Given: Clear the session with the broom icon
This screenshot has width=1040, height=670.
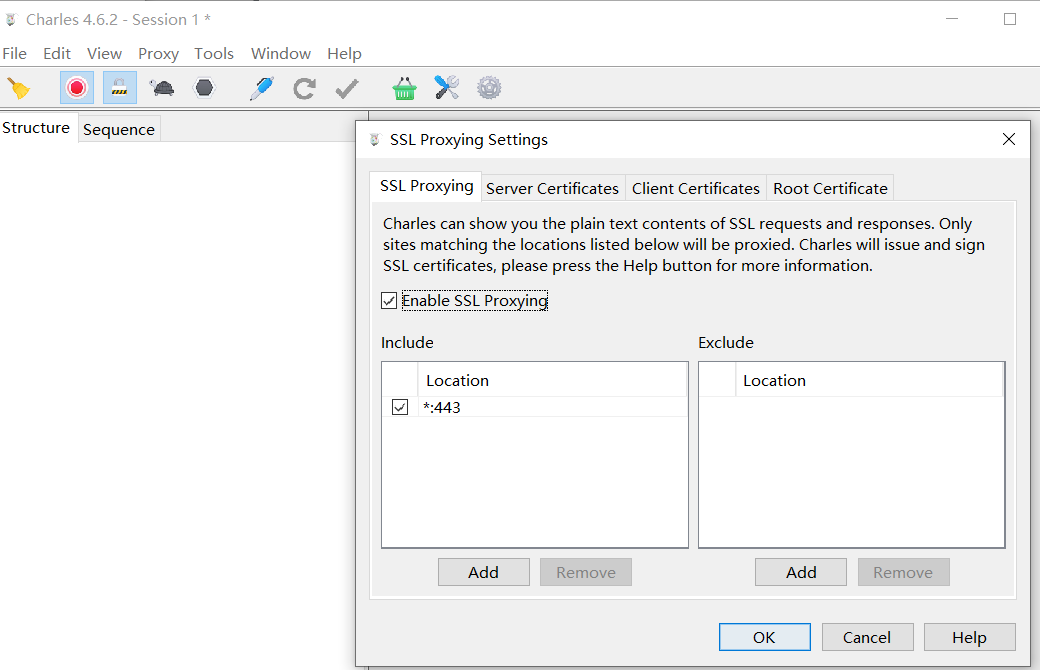Looking at the screenshot, I should pos(19,88).
